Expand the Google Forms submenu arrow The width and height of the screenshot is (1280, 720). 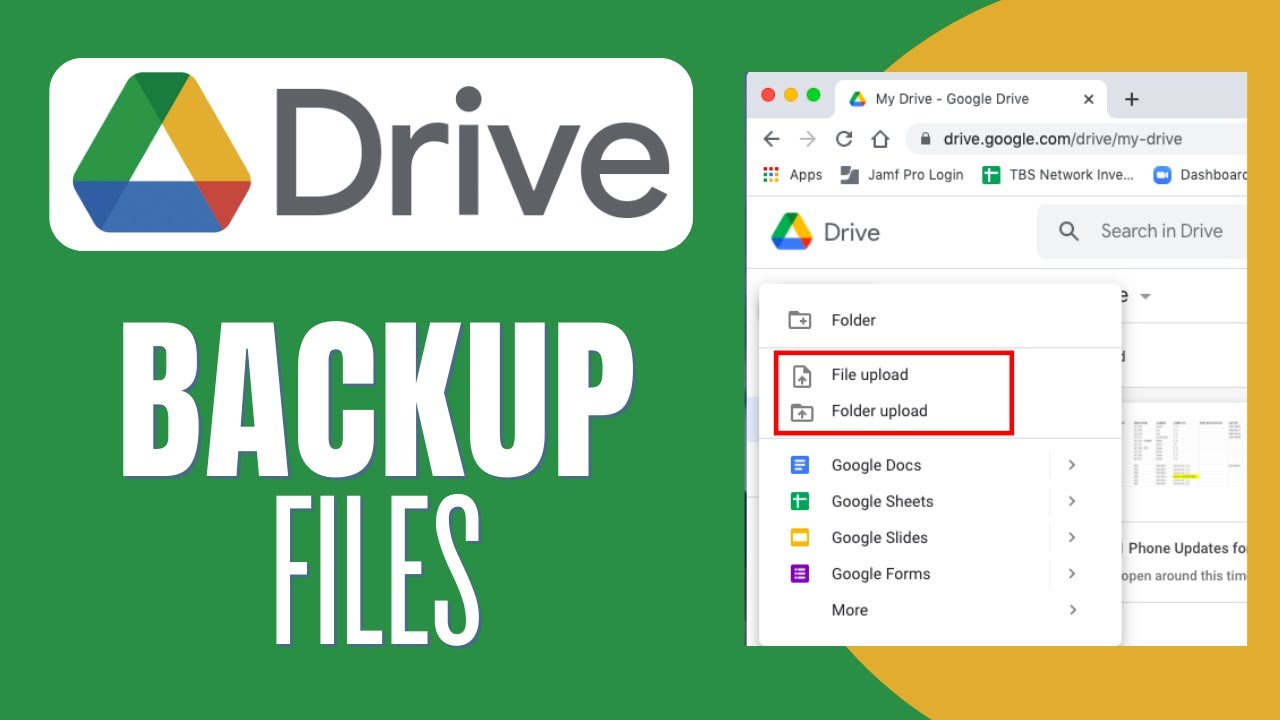(x=1071, y=574)
